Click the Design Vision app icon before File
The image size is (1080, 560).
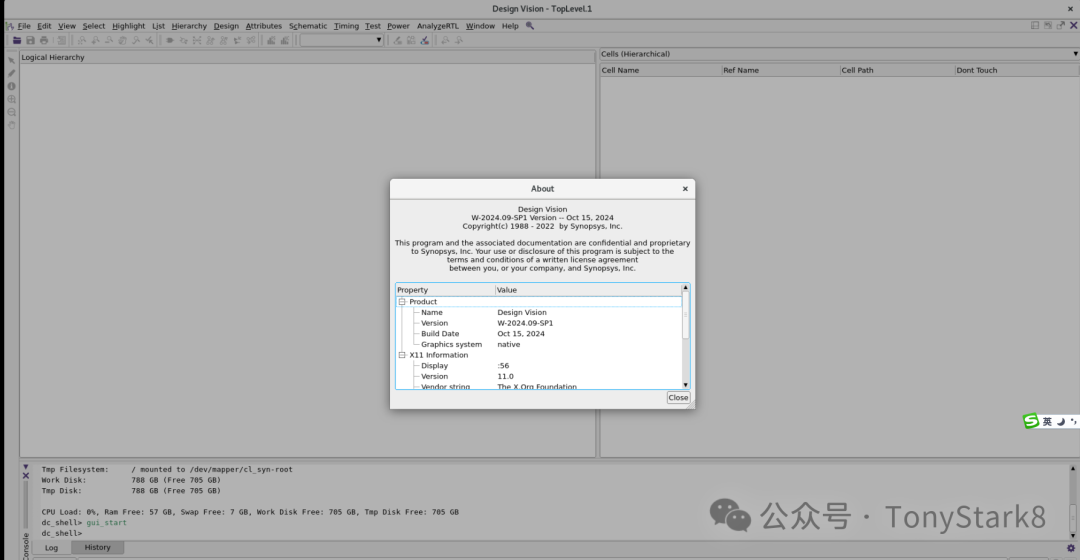click(x=9, y=25)
